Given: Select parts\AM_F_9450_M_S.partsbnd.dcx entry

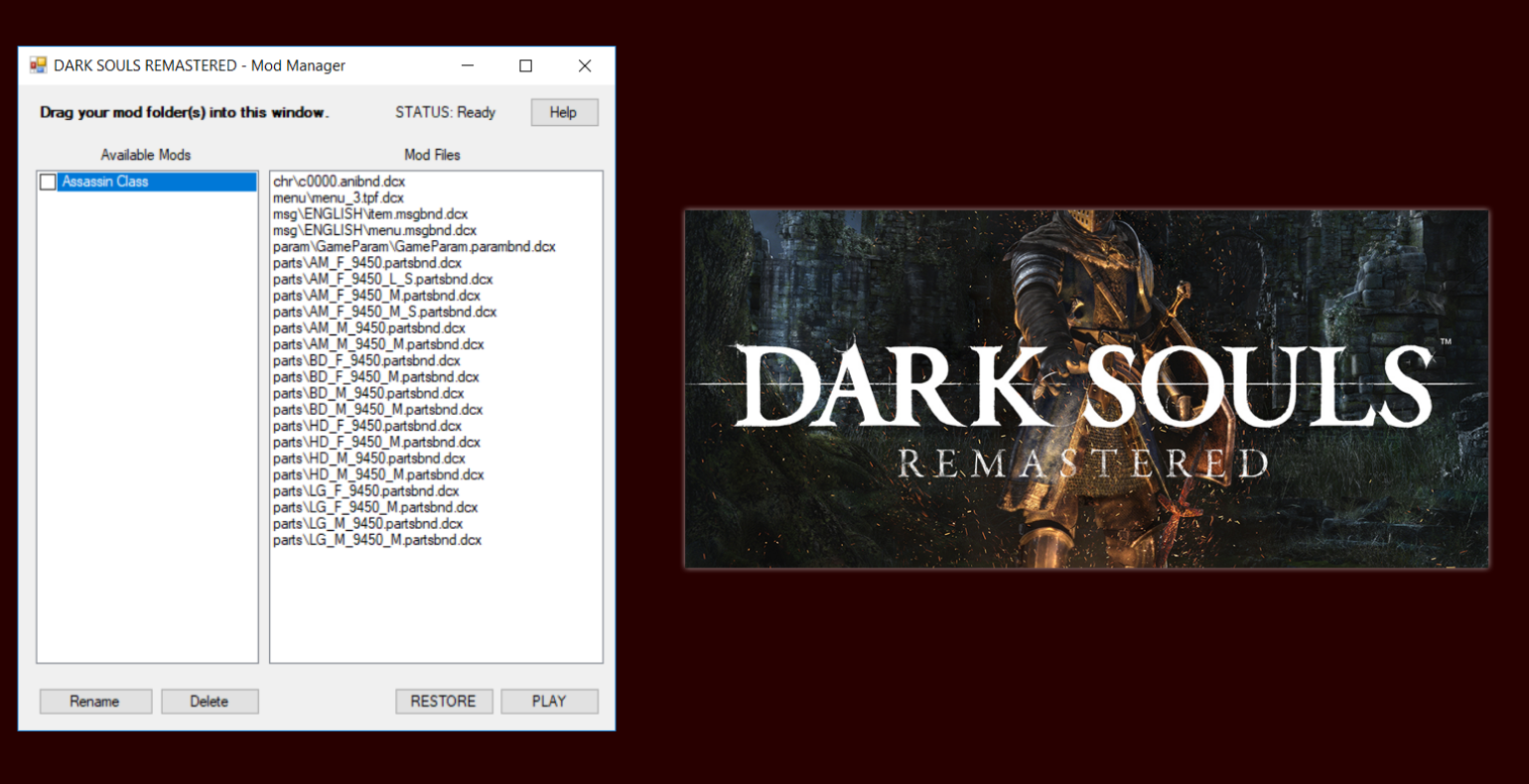Looking at the screenshot, I should click(x=385, y=312).
